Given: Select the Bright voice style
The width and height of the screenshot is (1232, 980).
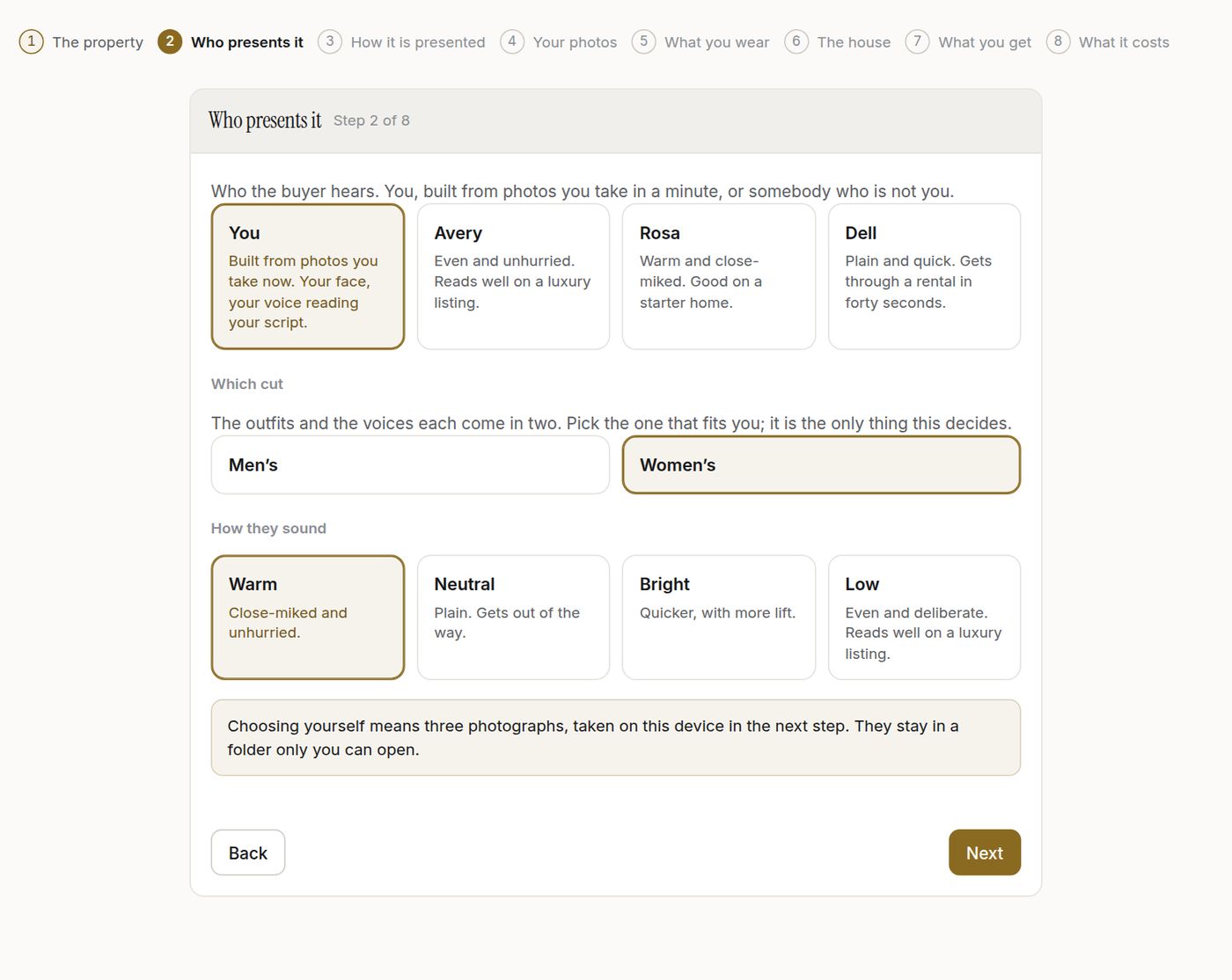Looking at the screenshot, I should point(719,617).
